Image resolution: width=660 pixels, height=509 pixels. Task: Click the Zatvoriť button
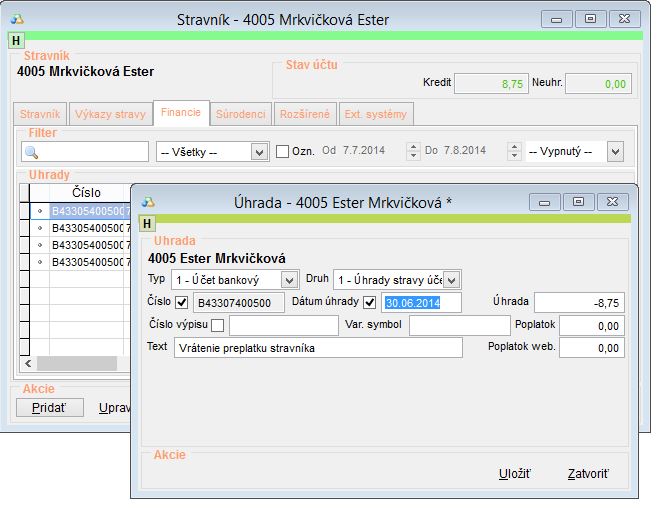coord(587,474)
